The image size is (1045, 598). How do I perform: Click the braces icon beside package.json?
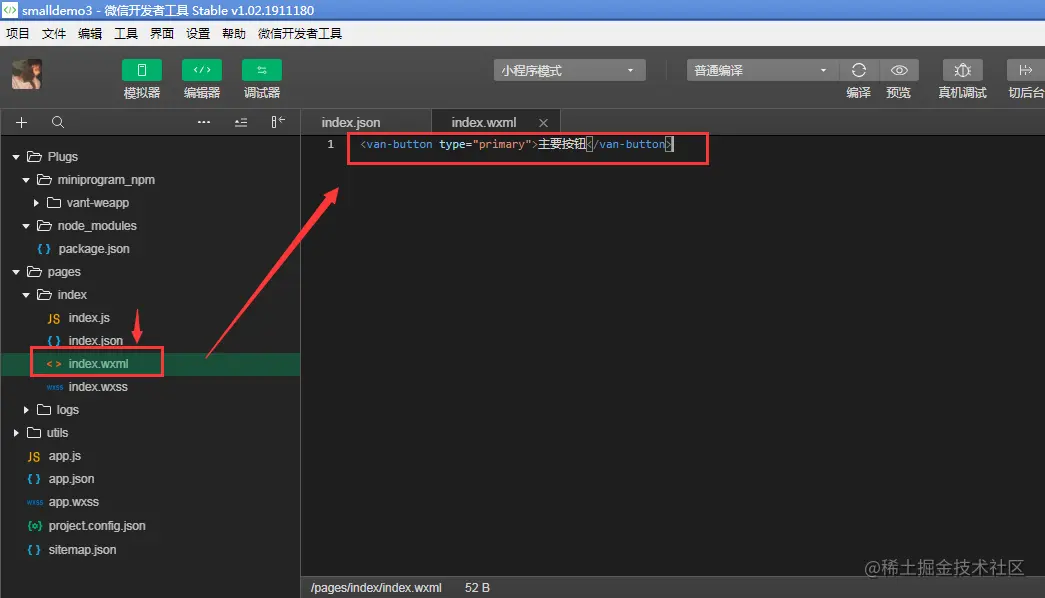(x=44, y=249)
